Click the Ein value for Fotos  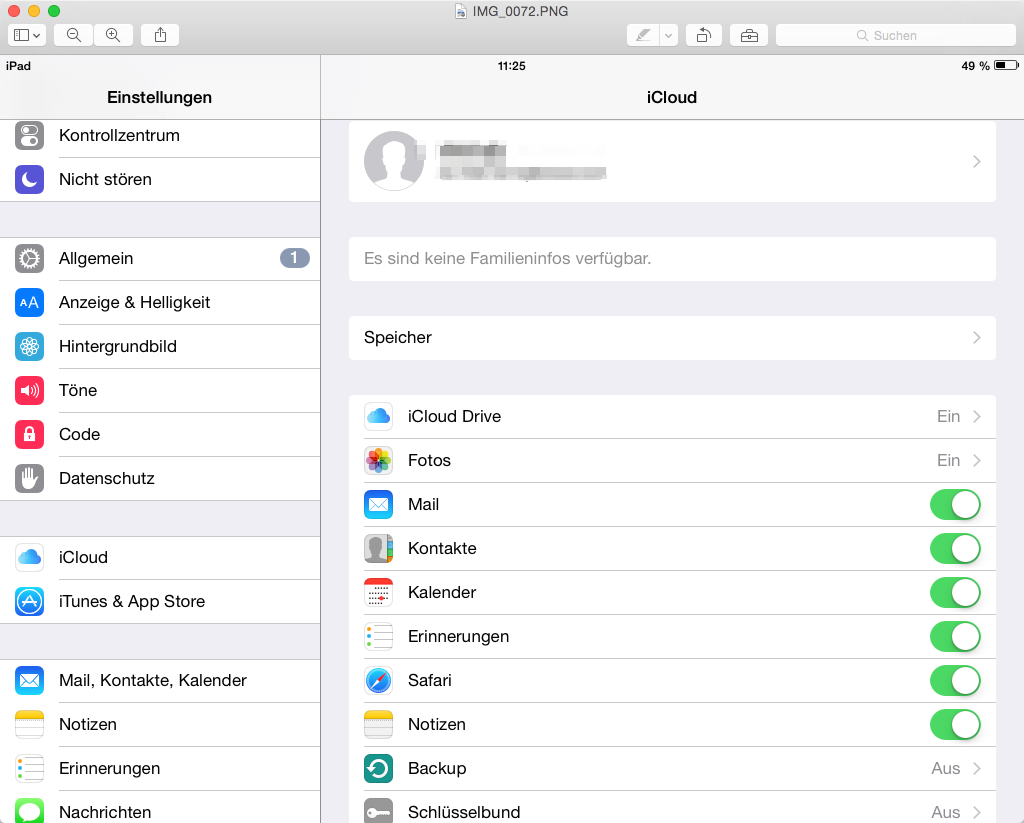(x=948, y=460)
